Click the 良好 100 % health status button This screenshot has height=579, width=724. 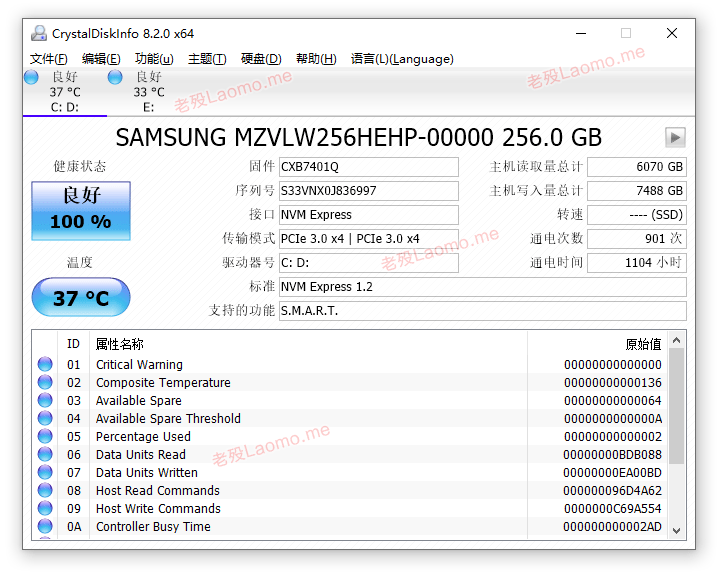click(81, 211)
